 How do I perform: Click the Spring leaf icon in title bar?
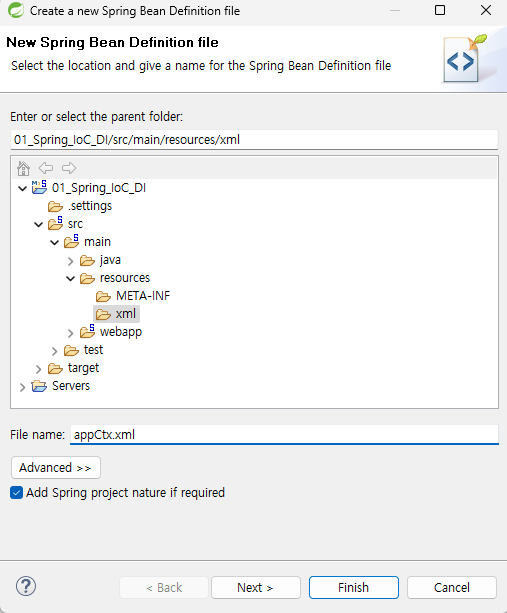pyautogui.click(x=16, y=10)
